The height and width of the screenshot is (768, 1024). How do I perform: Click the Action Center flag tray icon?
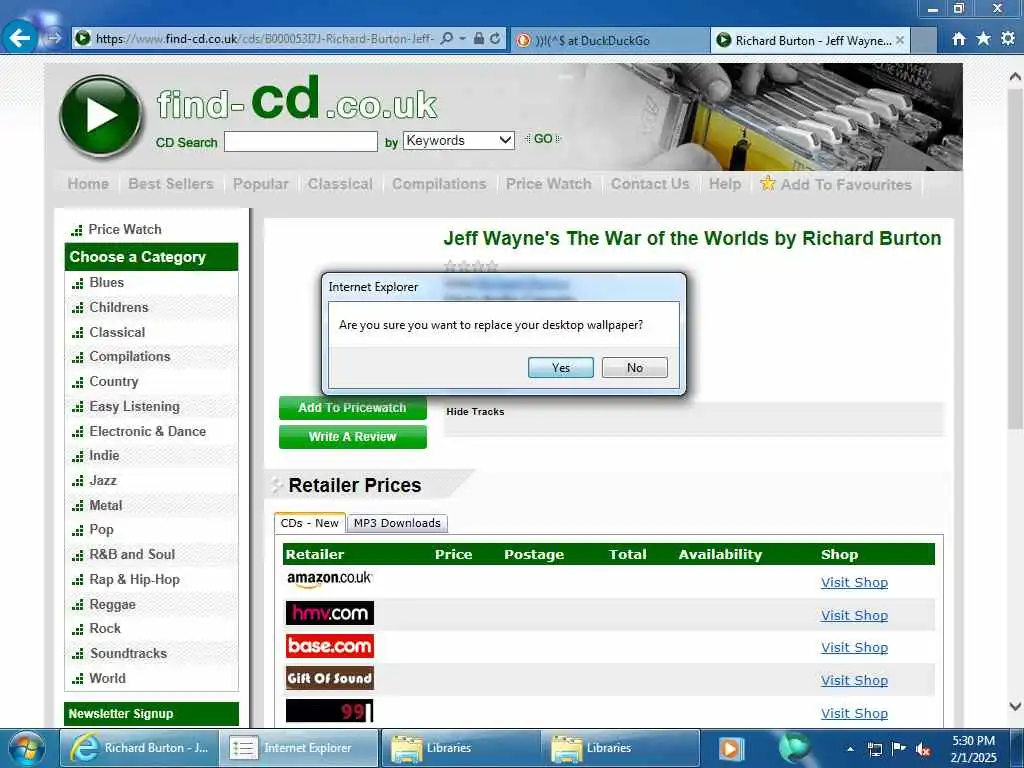[x=899, y=748]
